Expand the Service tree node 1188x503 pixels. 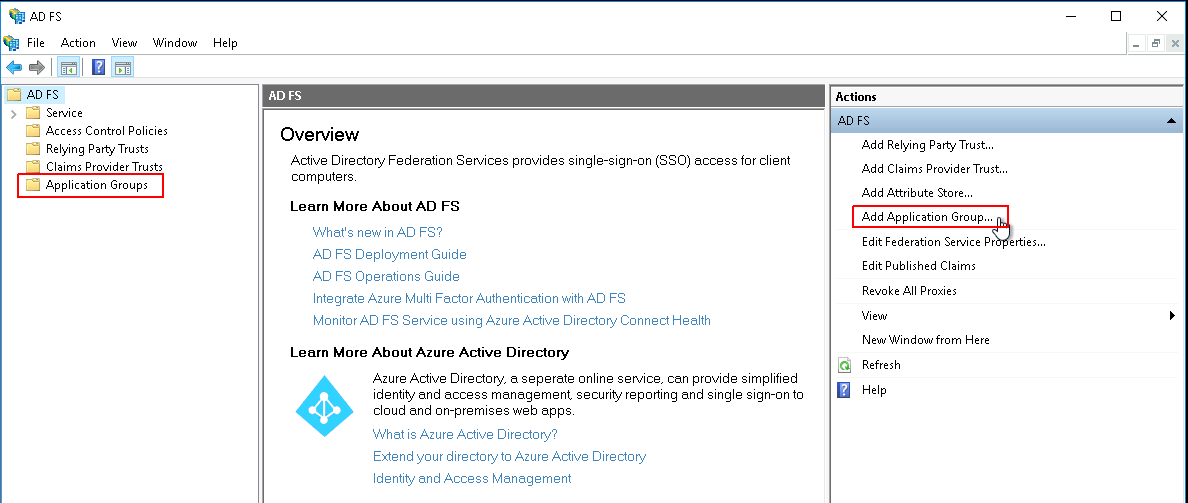(14, 114)
